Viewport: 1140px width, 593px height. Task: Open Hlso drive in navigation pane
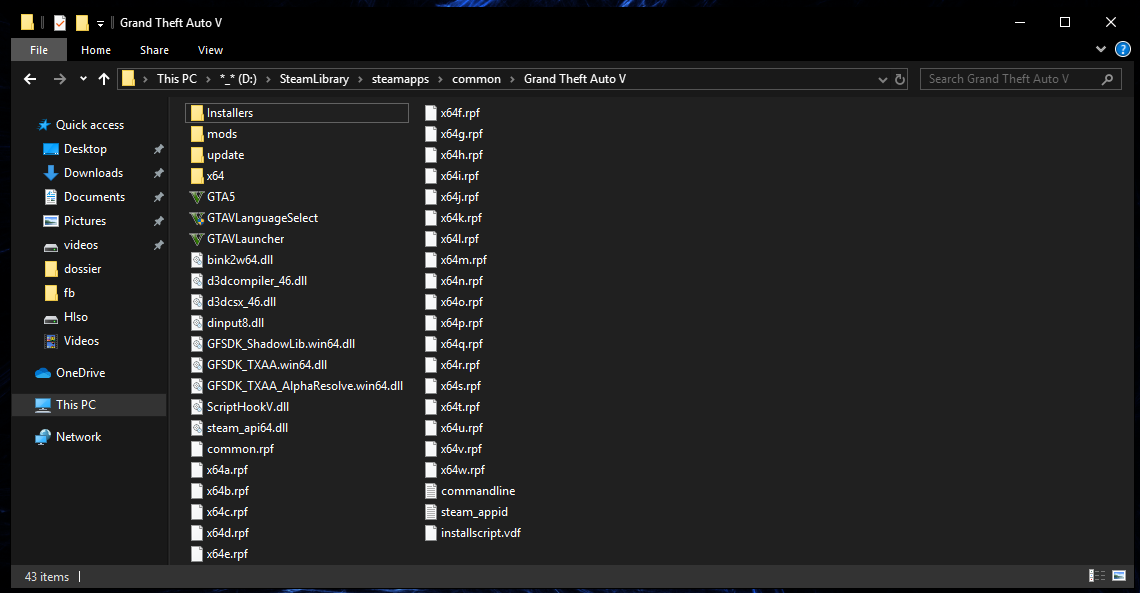76,317
